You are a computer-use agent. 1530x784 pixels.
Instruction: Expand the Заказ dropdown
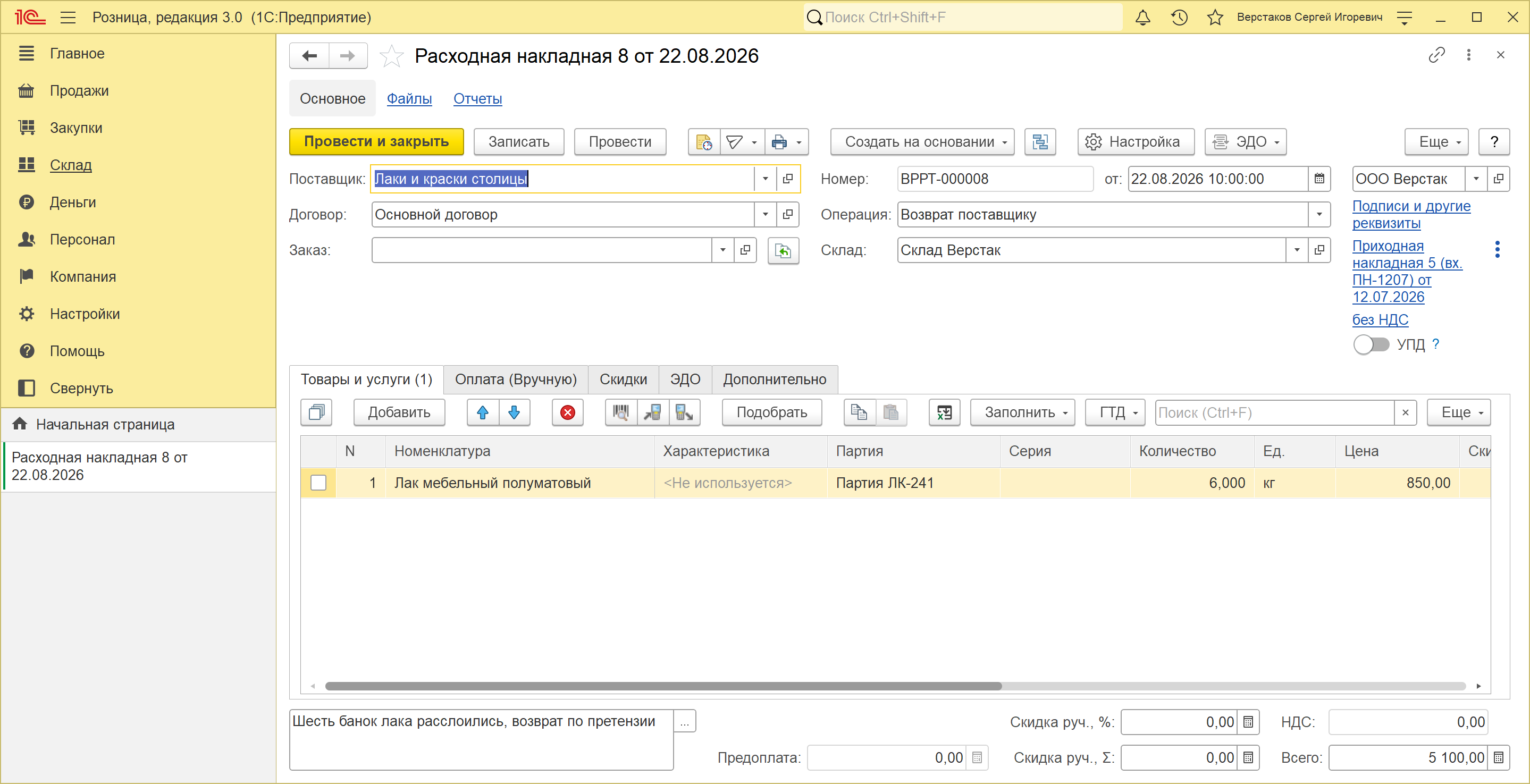722,250
